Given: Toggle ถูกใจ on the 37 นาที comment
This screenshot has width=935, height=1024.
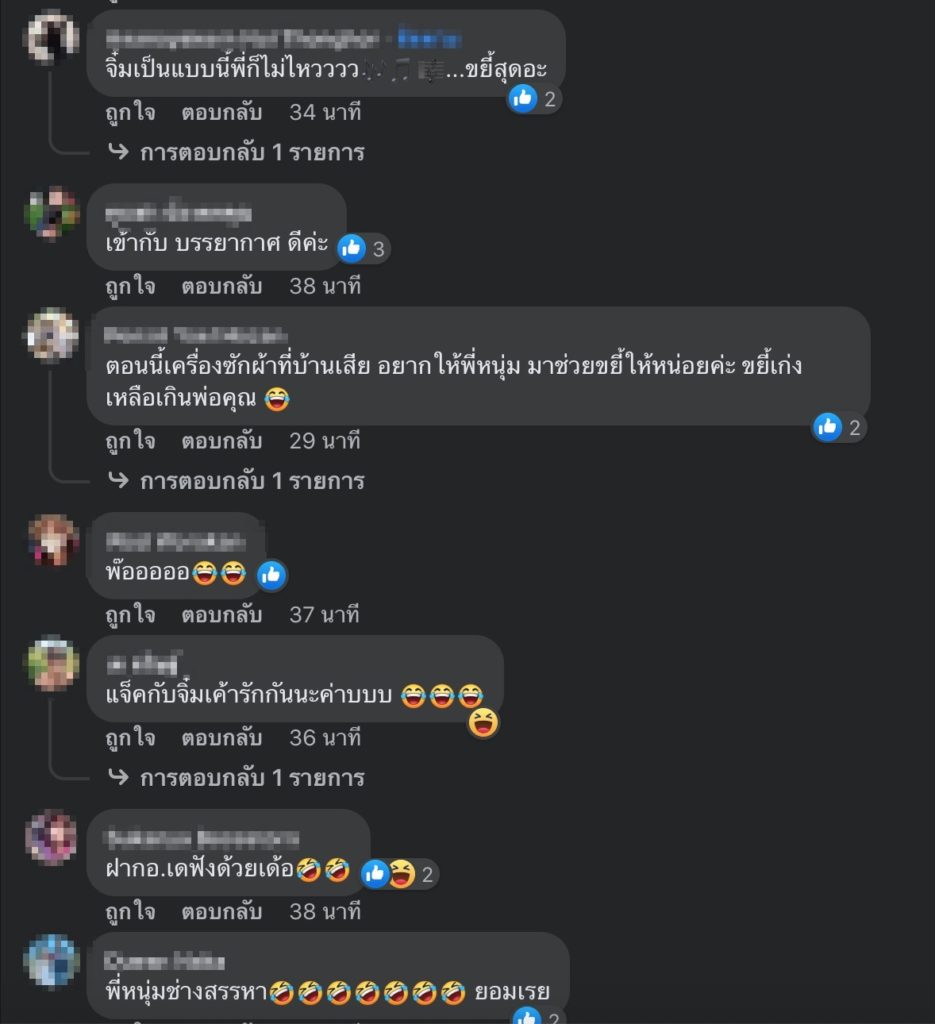Looking at the screenshot, I should (x=131, y=615).
